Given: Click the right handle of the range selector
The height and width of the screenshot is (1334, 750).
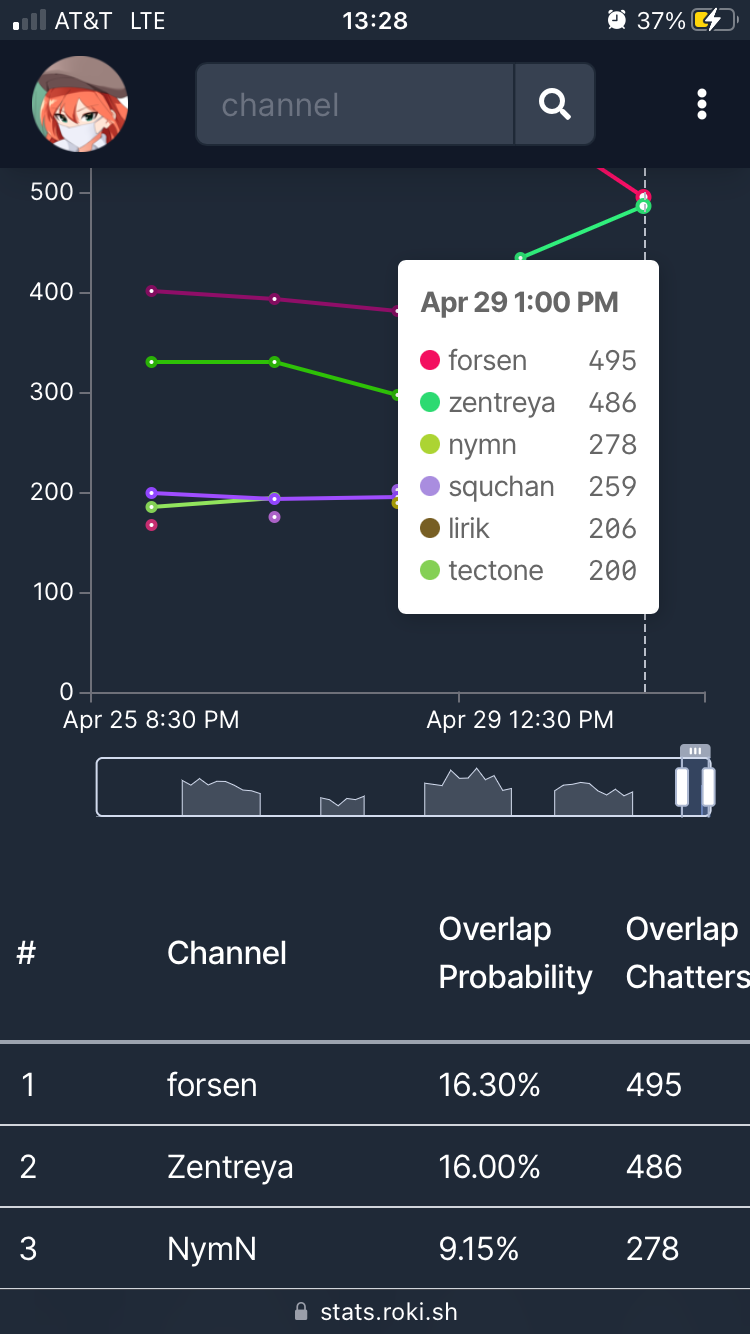Looking at the screenshot, I should pos(708,786).
